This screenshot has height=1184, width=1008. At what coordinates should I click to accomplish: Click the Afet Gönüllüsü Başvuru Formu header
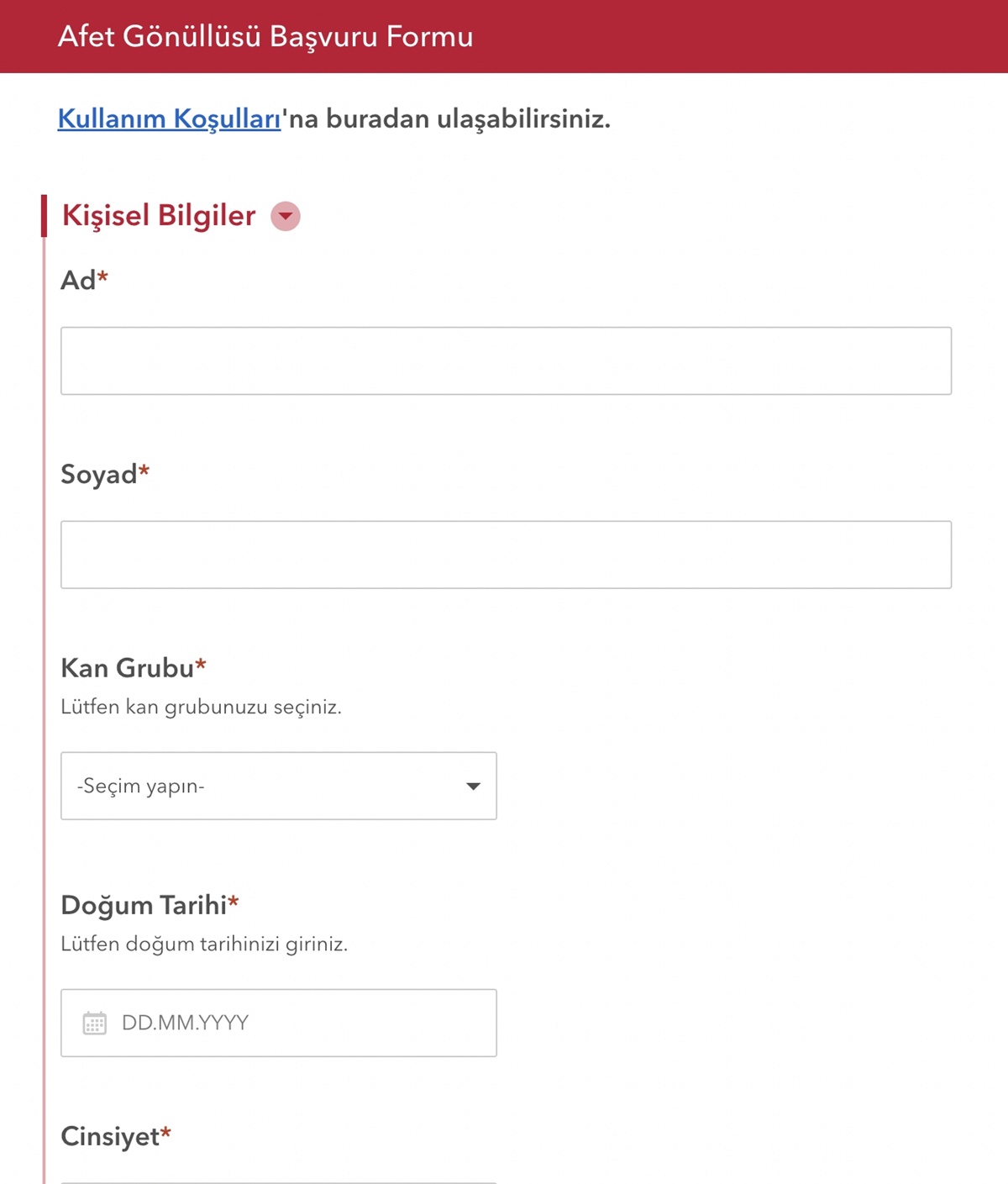(265, 36)
